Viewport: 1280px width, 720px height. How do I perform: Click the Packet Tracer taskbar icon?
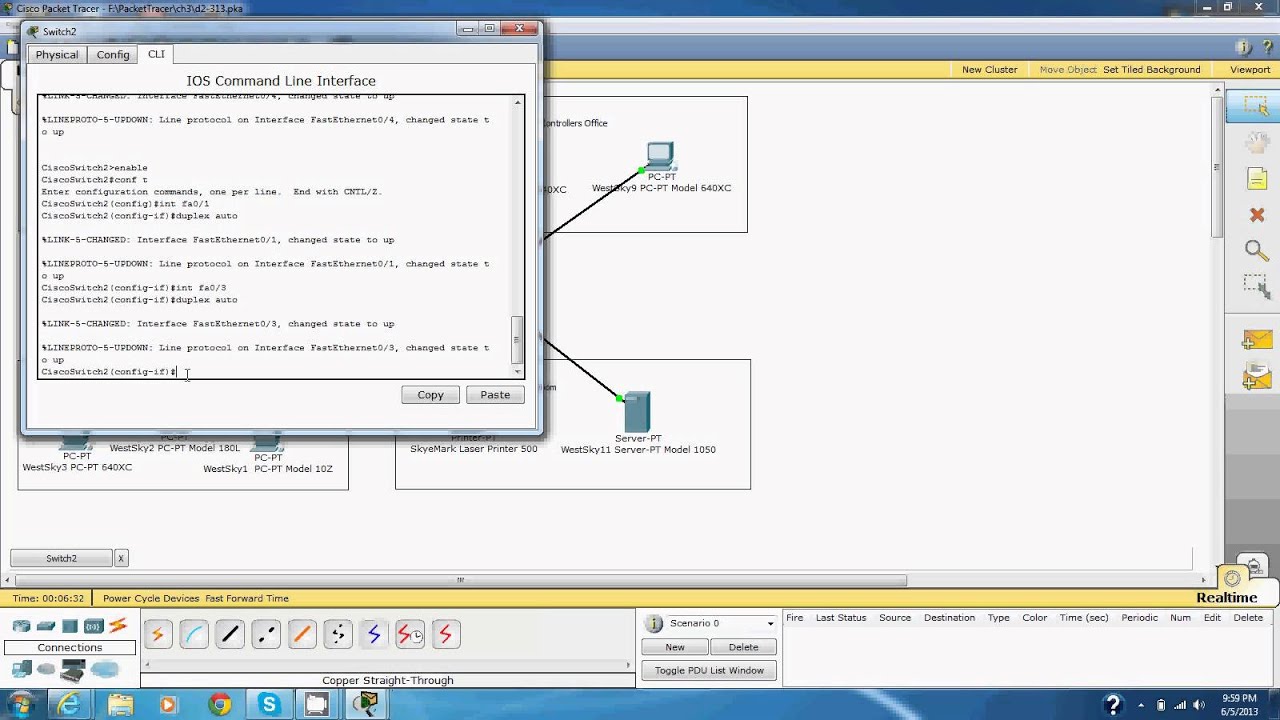367,705
